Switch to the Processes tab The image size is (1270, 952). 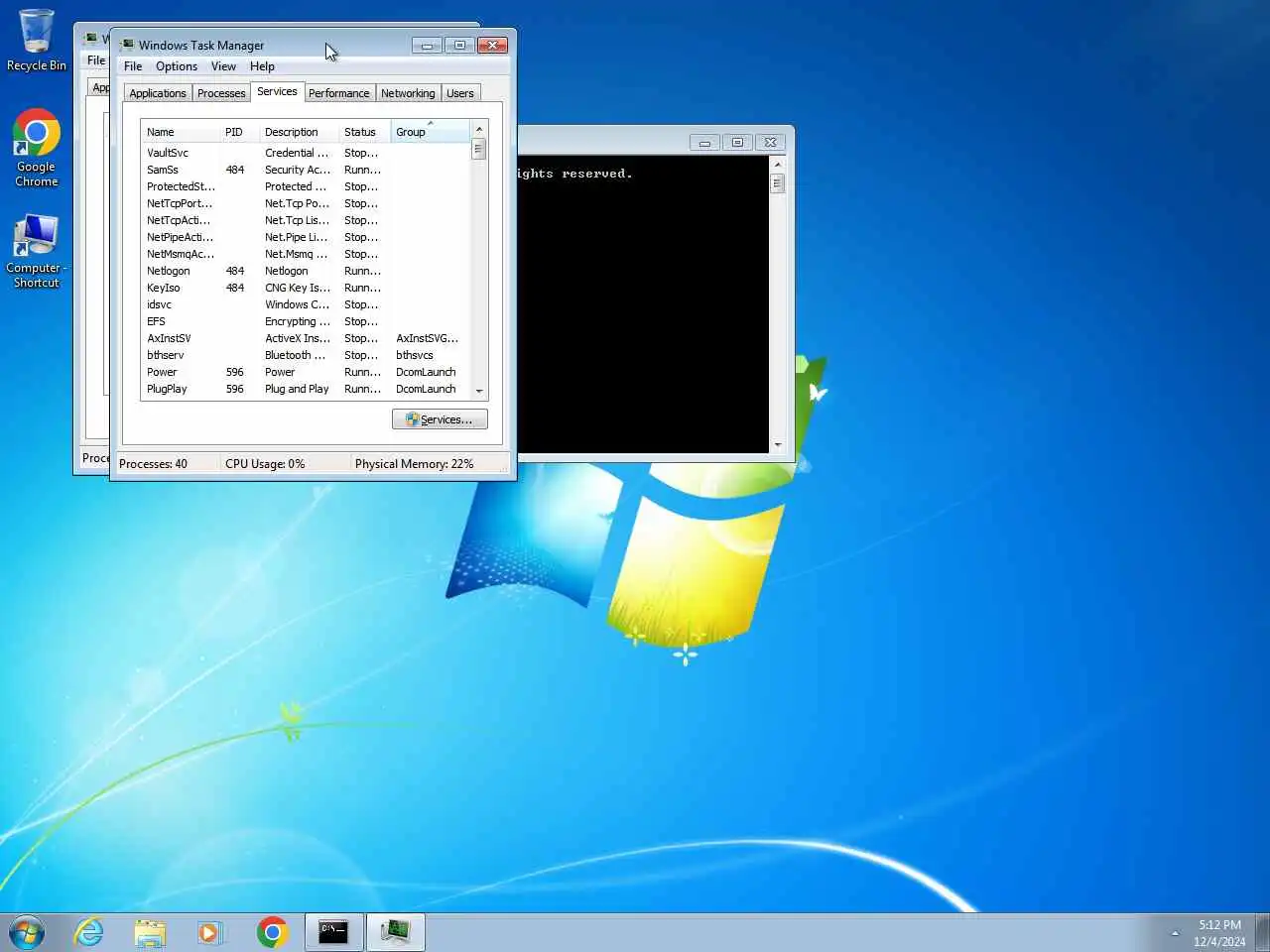click(x=221, y=93)
